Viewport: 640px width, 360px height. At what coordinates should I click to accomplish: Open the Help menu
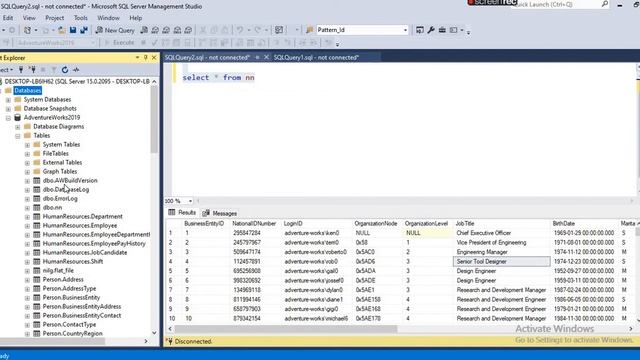coord(136,18)
